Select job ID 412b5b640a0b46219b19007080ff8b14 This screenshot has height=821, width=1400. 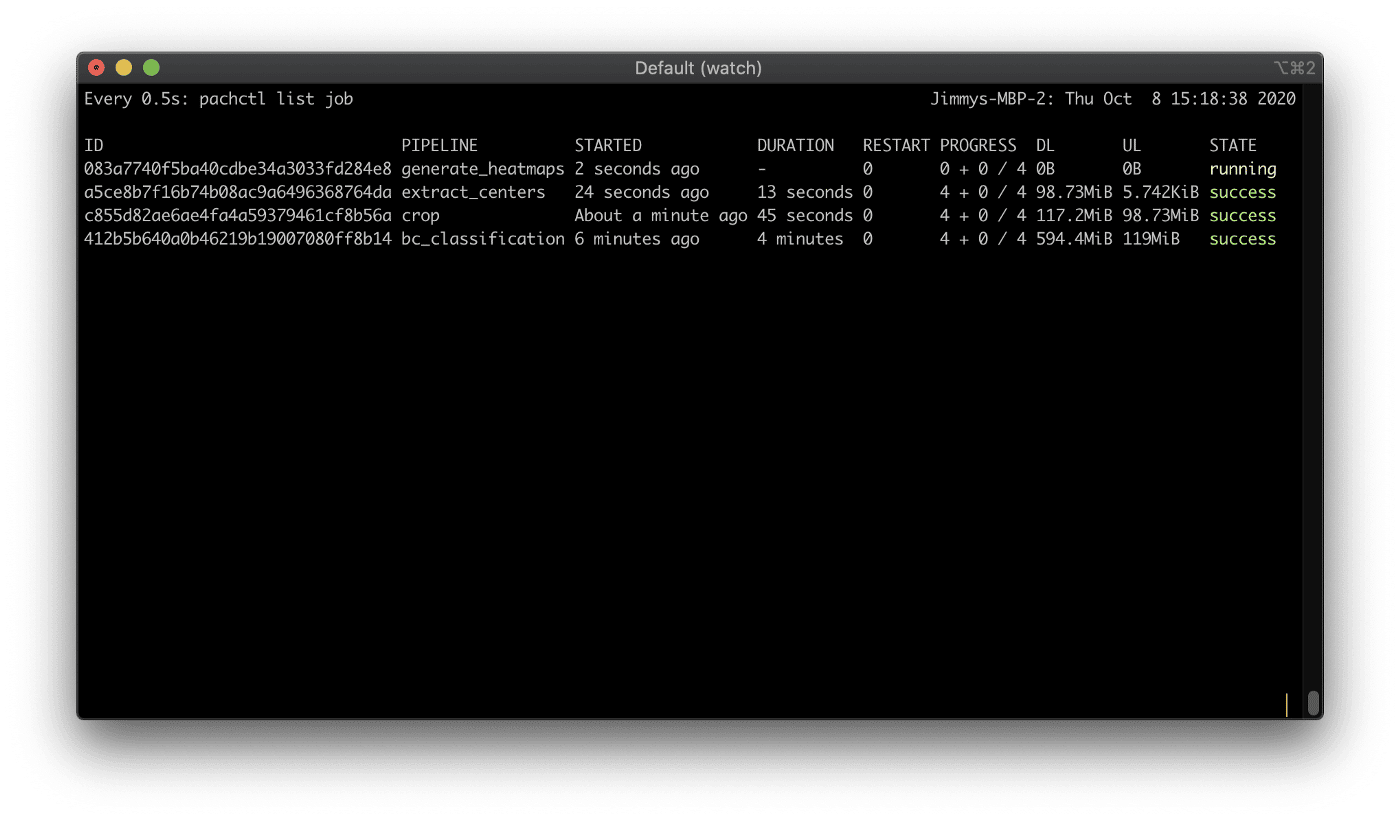[x=238, y=239]
